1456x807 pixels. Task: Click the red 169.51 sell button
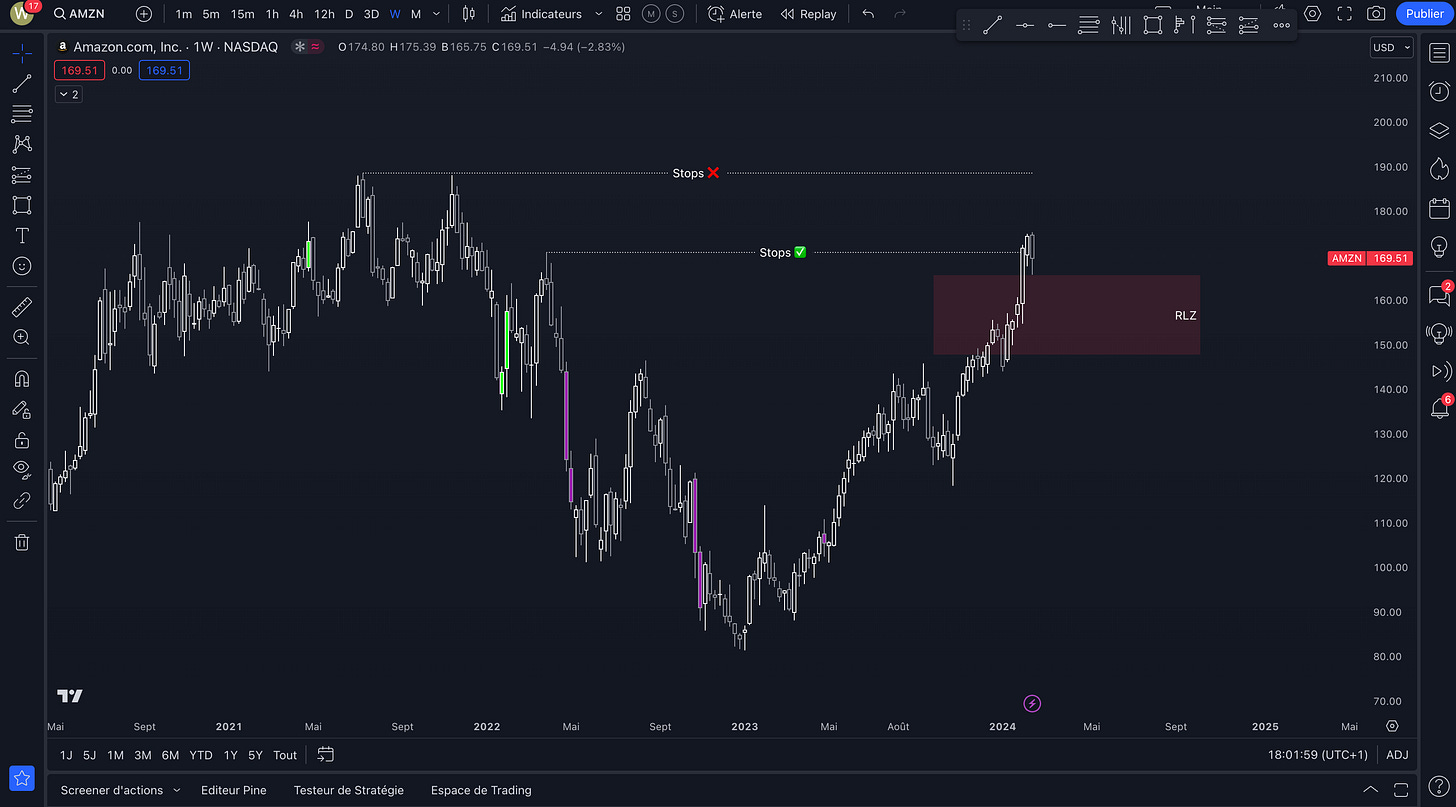(x=80, y=70)
